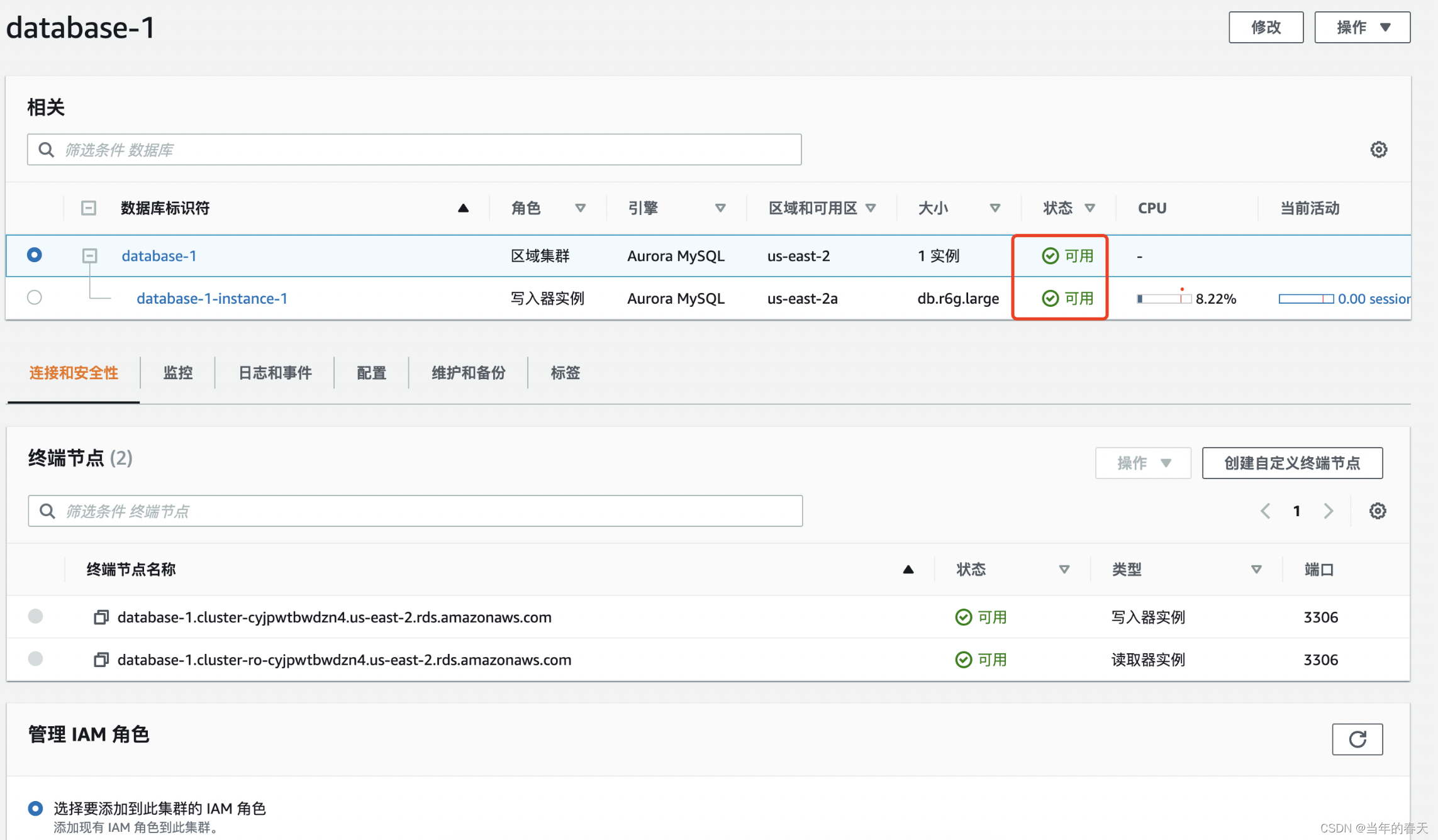Viewport: 1438px width, 840px height.
Task: Go to next endpoints page arrow
Action: click(x=1328, y=511)
